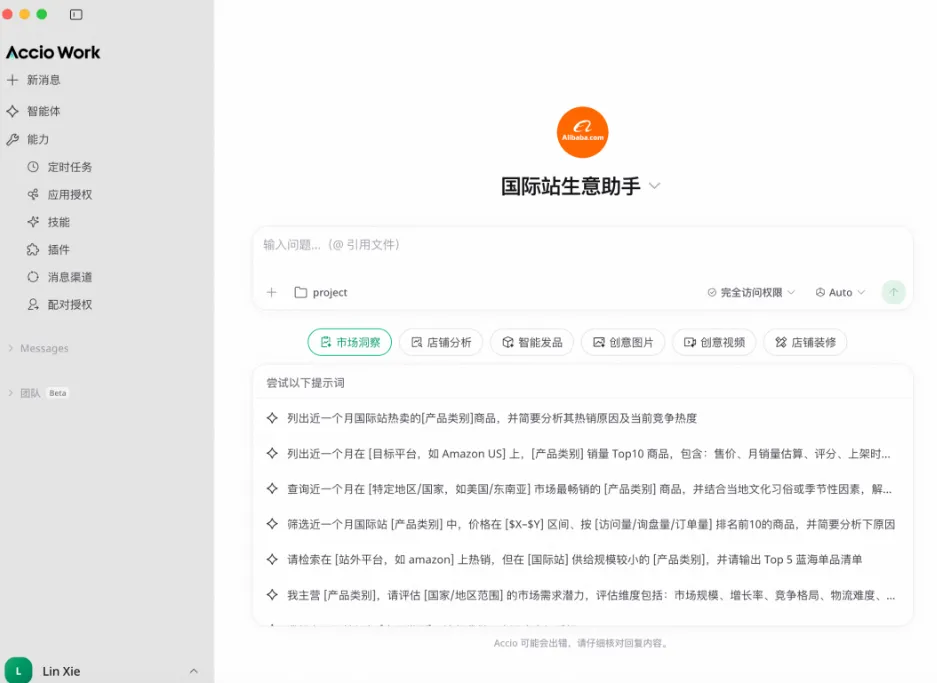Open the puzzle icon for 插件

[x=33, y=249]
